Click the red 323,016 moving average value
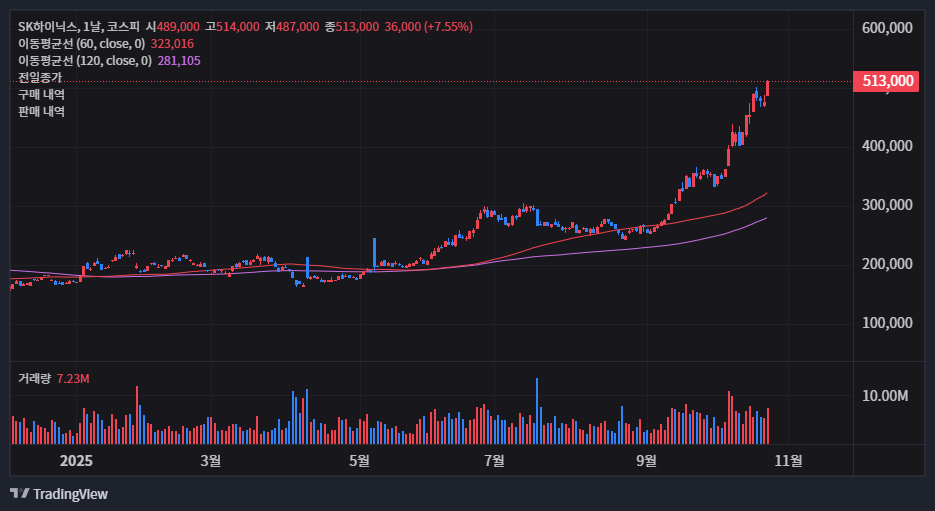The width and height of the screenshot is (935, 511). 172,44
